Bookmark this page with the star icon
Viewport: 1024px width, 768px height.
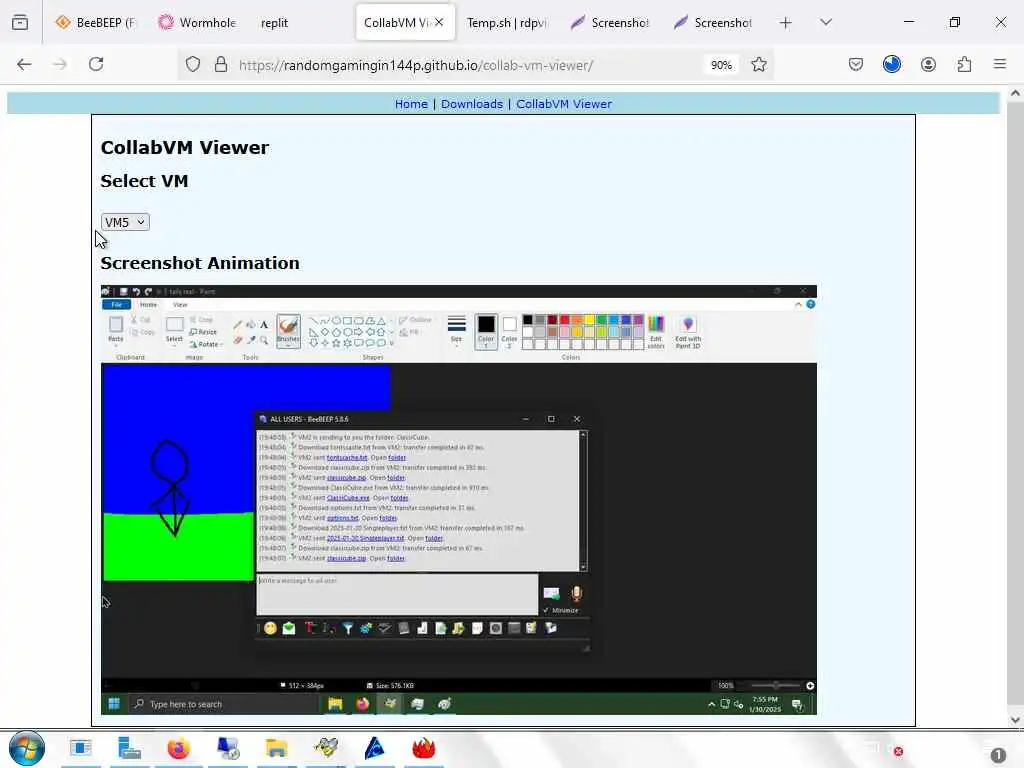(758, 65)
